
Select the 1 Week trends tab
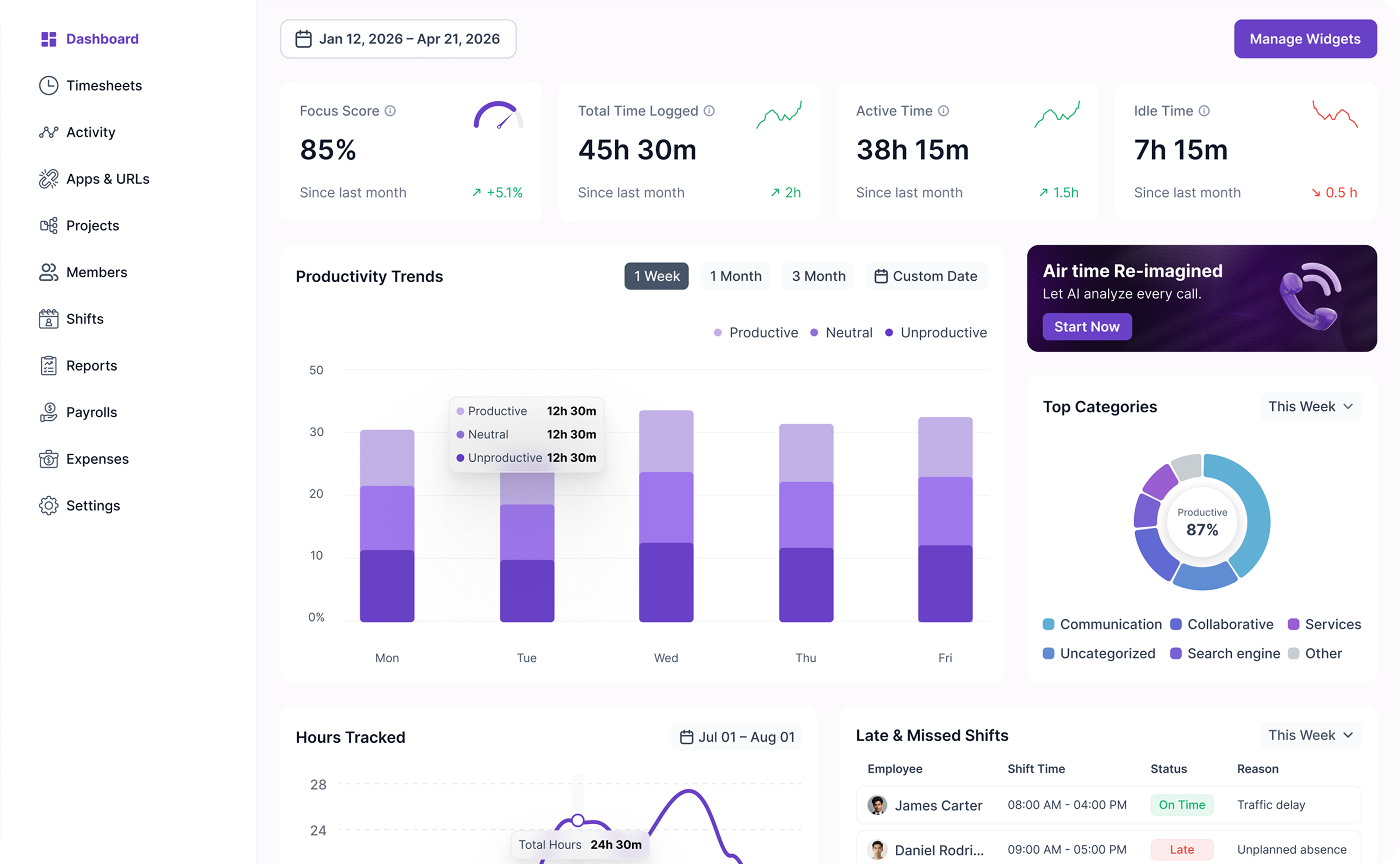click(657, 276)
